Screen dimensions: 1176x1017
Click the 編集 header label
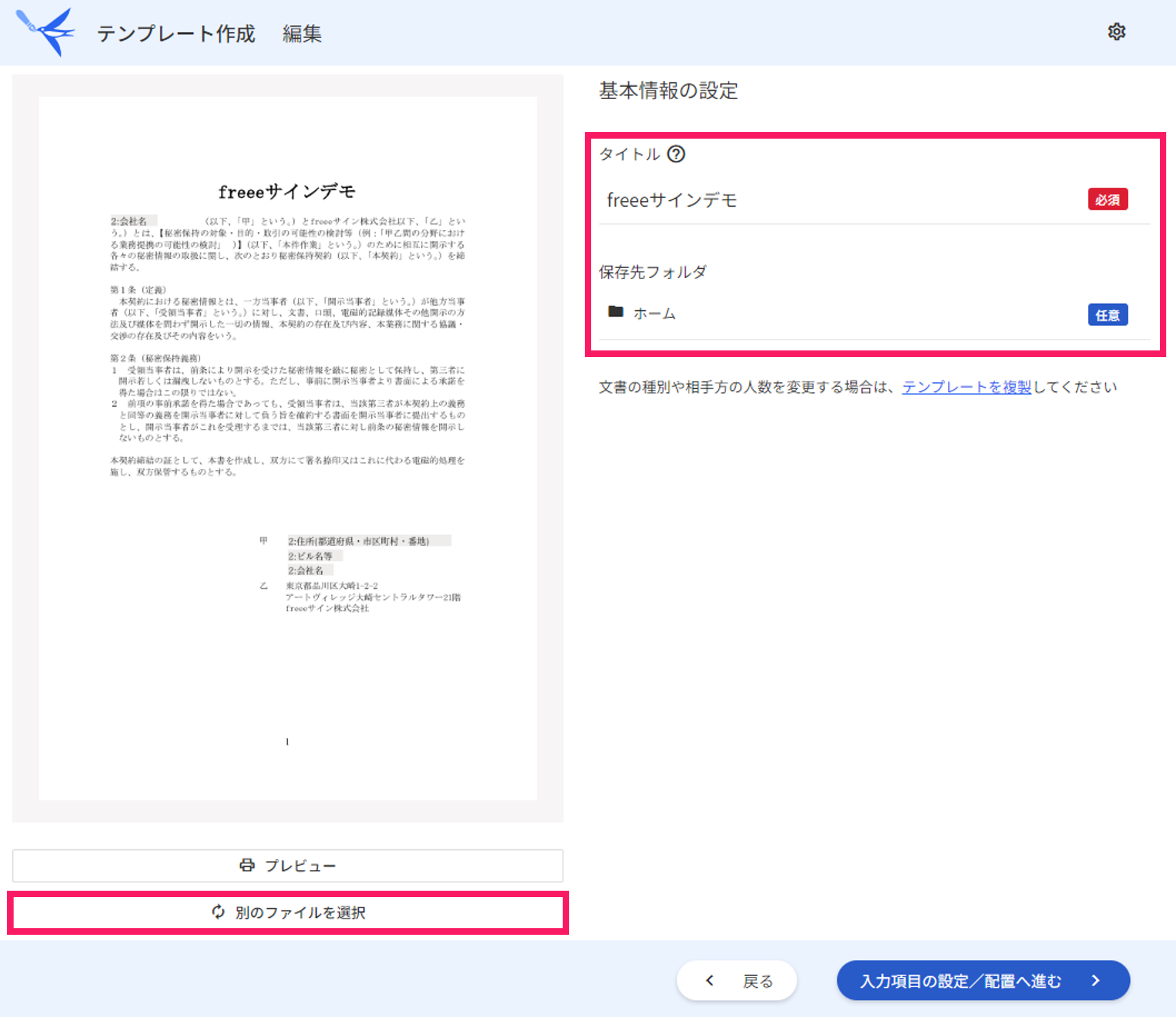pos(302,34)
